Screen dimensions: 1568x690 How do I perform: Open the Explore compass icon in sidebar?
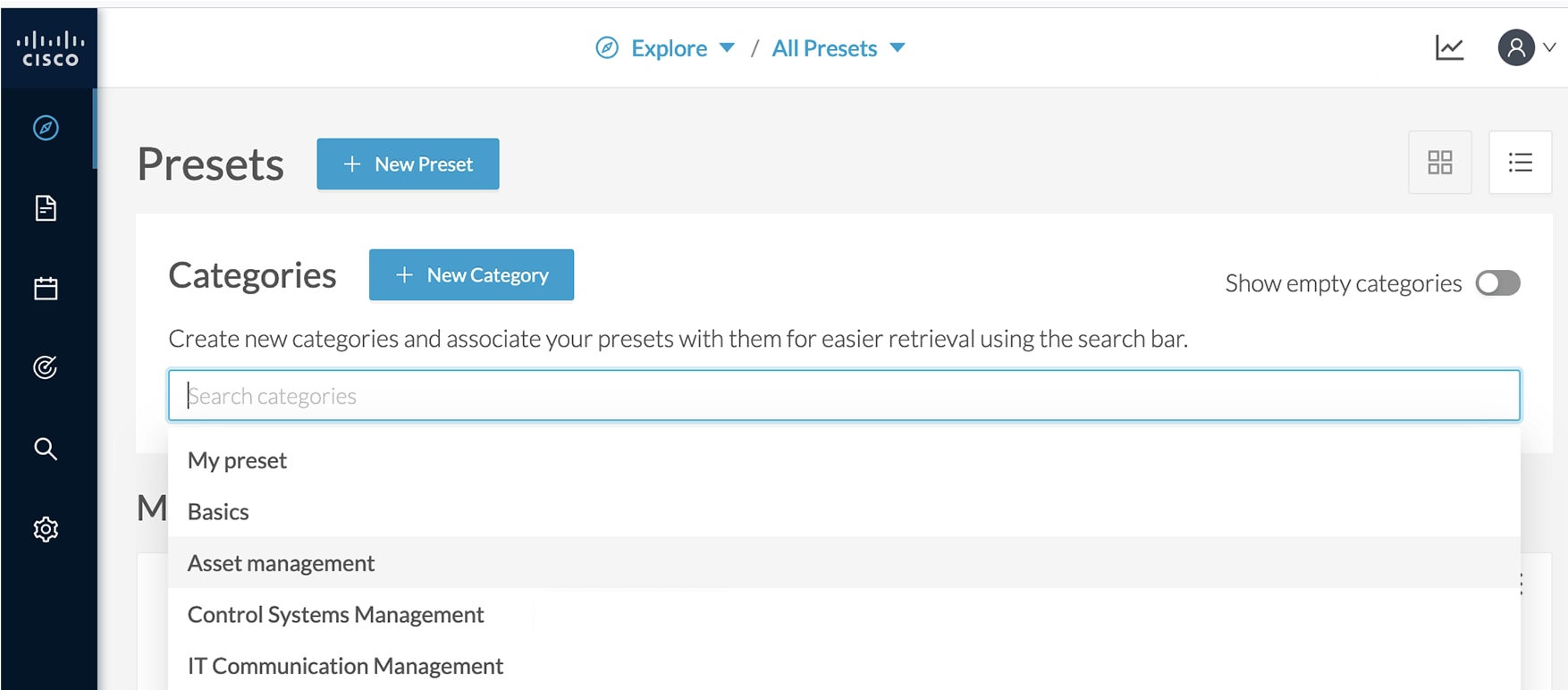[46, 128]
